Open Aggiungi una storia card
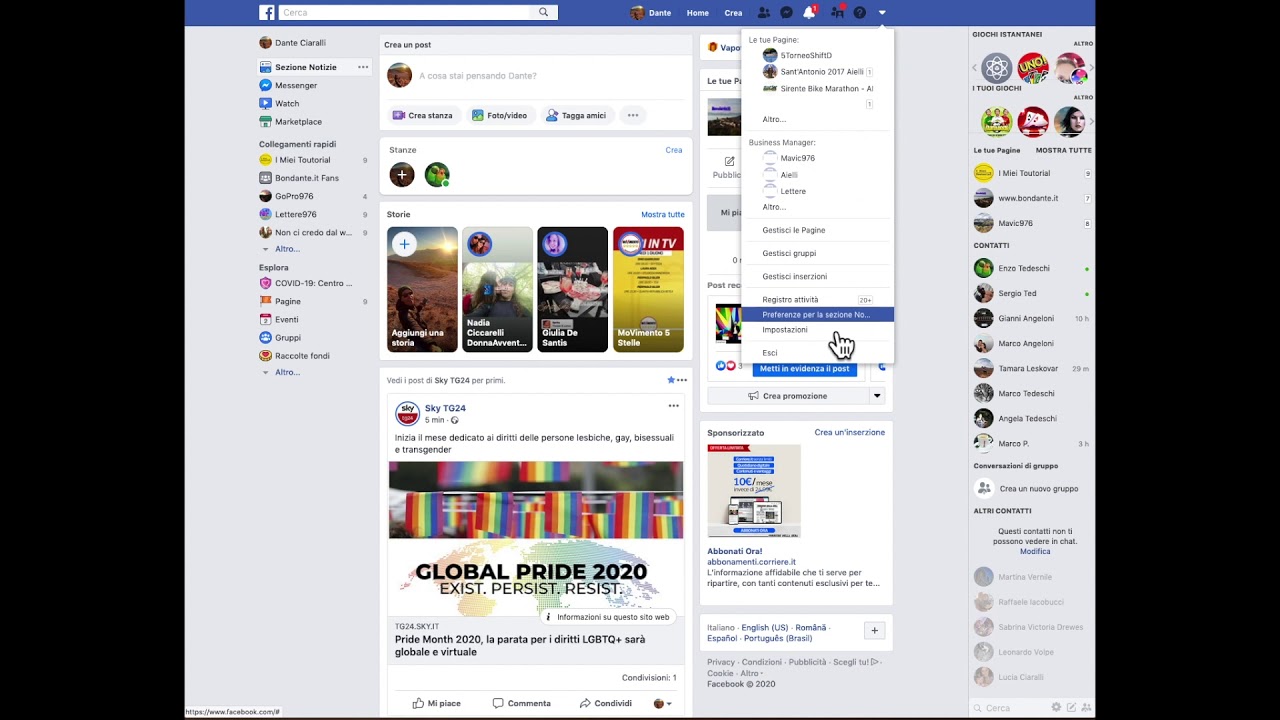This screenshot has height=720, width=1280. (x=422, y=289)
